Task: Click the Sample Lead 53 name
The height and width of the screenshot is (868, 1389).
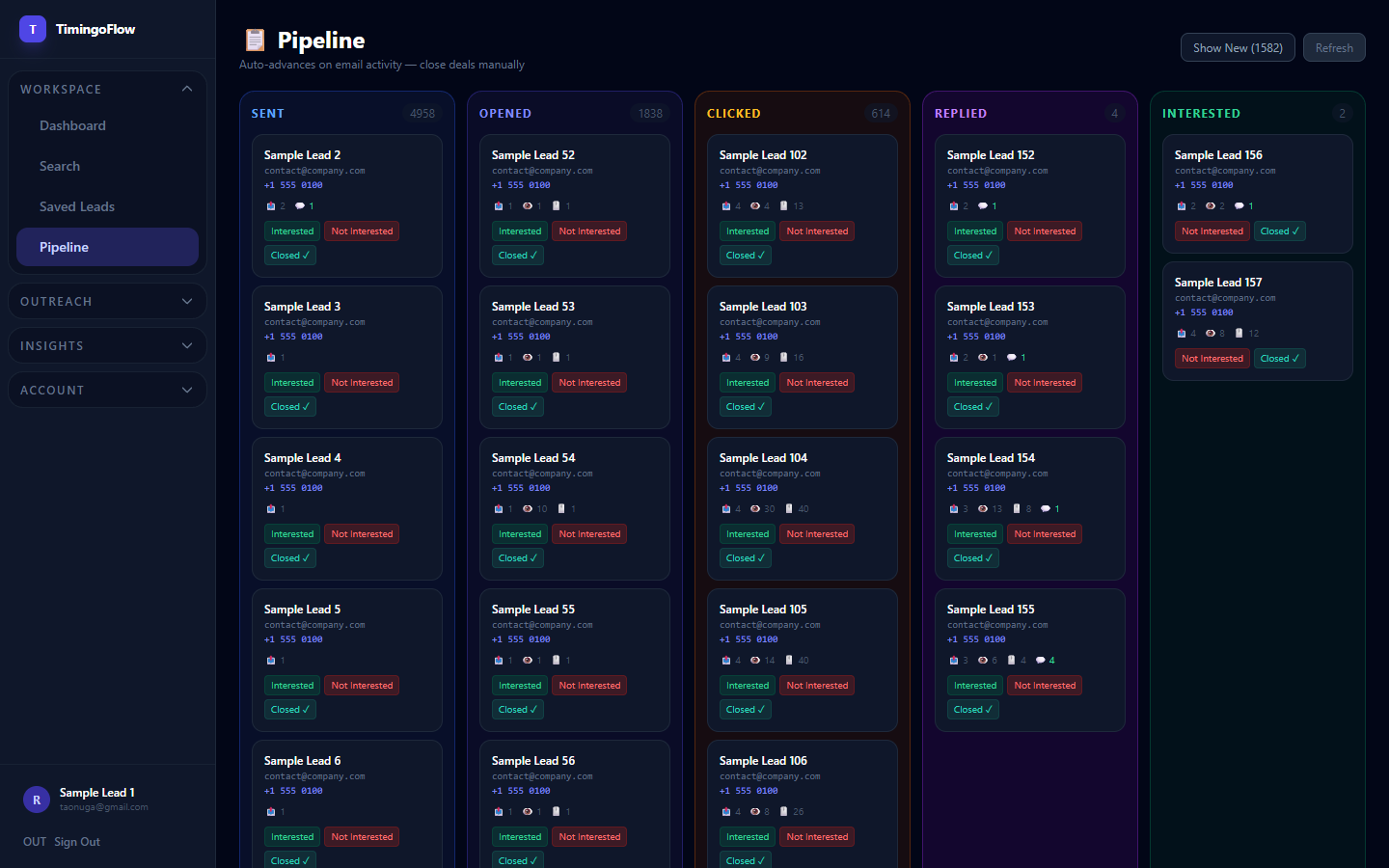Action: point(533,307)
